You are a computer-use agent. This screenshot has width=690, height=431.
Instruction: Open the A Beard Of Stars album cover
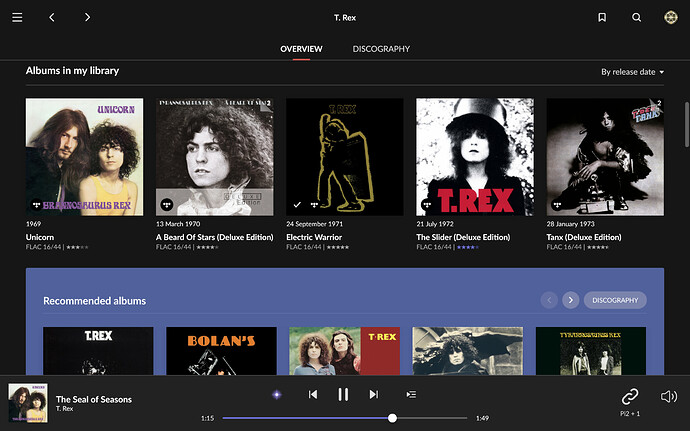pyautogui.click(x=215, y=157)
